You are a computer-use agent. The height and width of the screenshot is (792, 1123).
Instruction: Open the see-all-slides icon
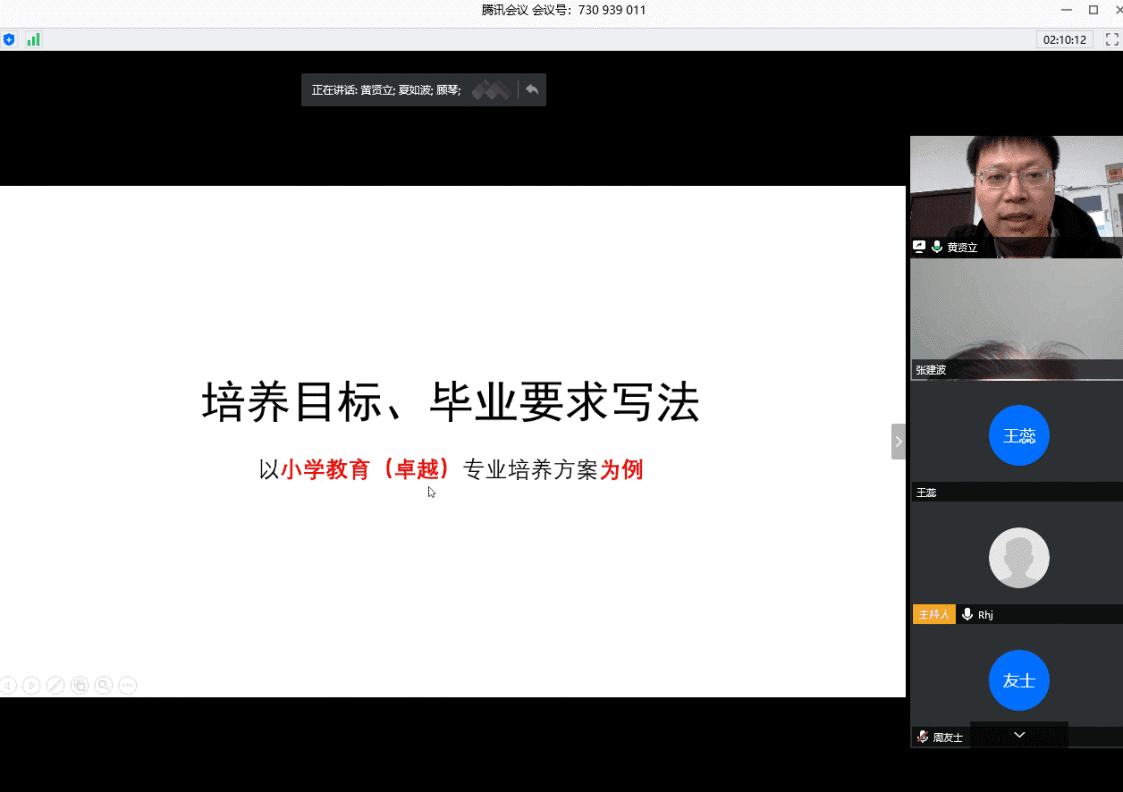coord(80,685)
